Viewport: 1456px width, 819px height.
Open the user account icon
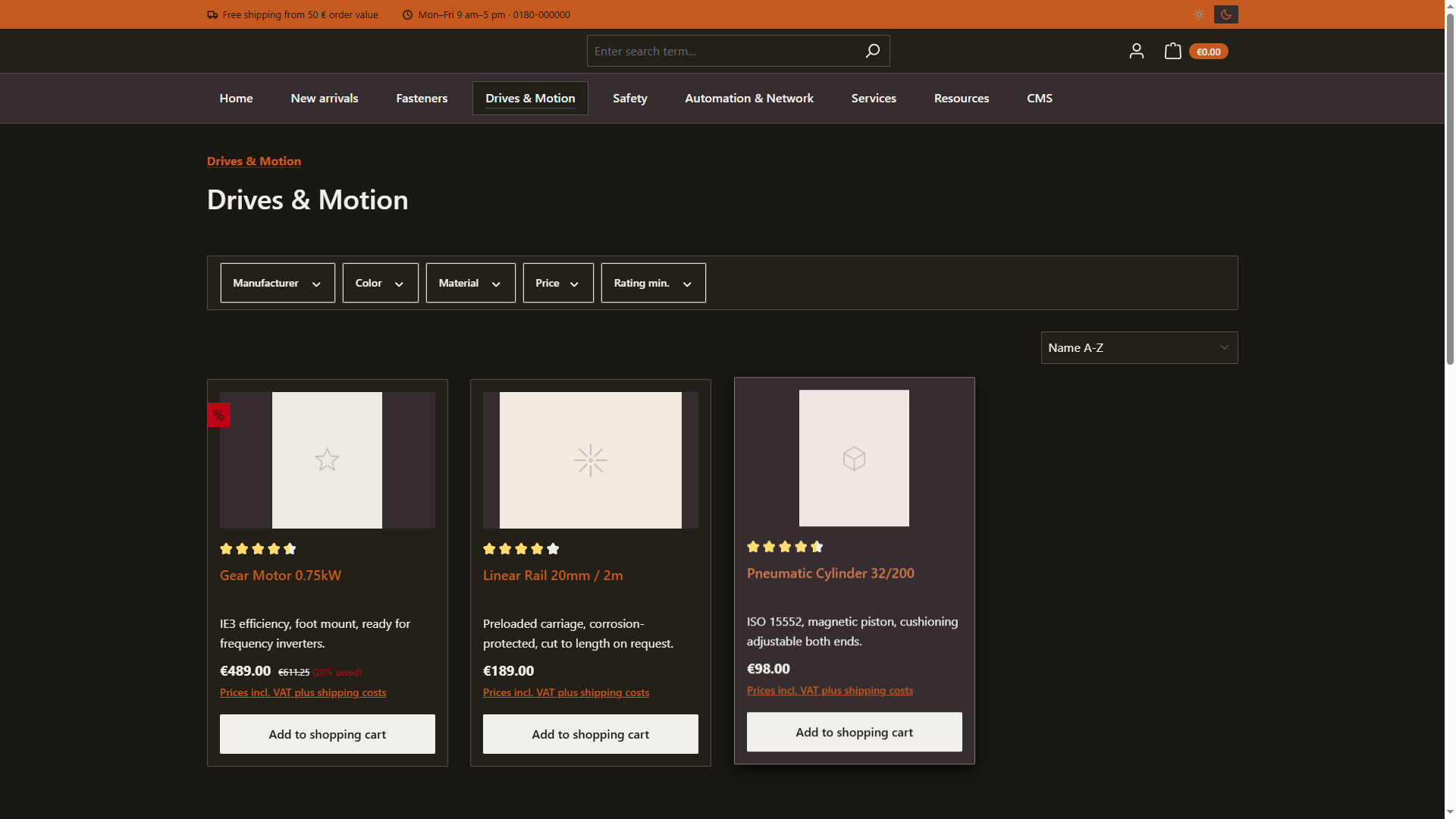1136,51
